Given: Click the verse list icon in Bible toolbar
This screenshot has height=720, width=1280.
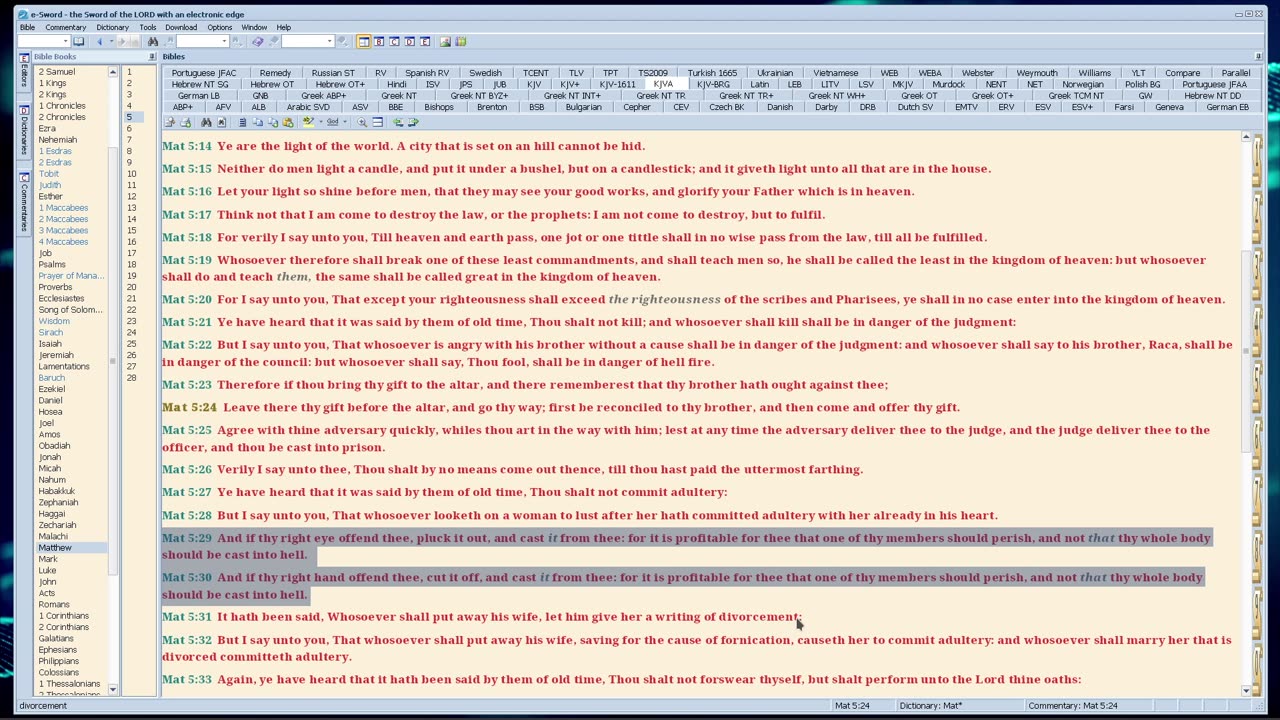Looking at the screenshot, I should pyautogui.click(x=242, y=122).
